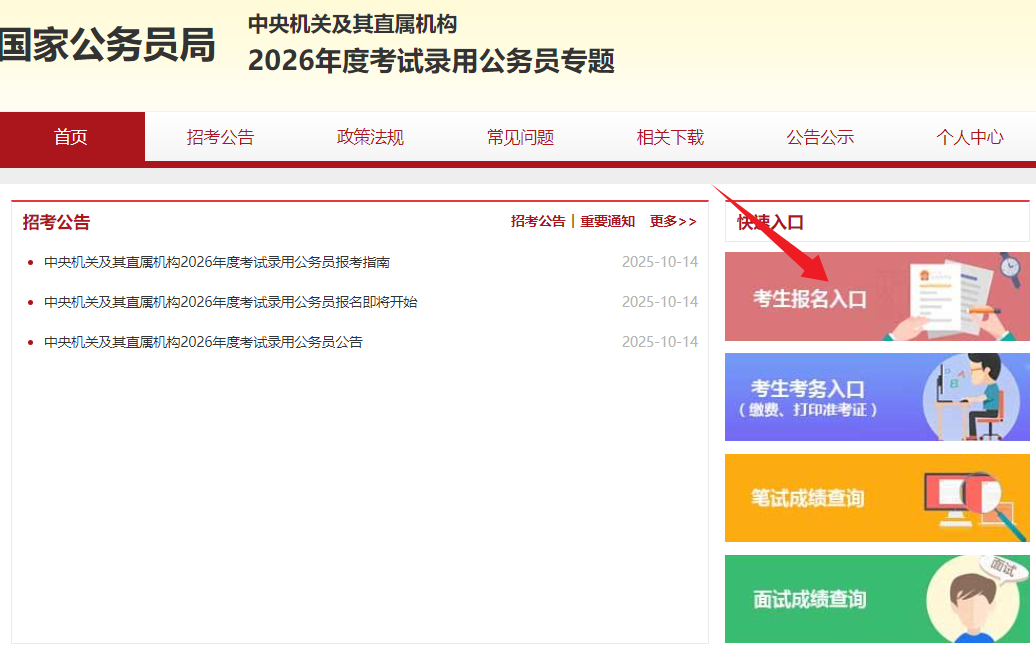Go to the 首页 home tab
The width and height of the screenshot is (1036, 652).
(71, 137)
